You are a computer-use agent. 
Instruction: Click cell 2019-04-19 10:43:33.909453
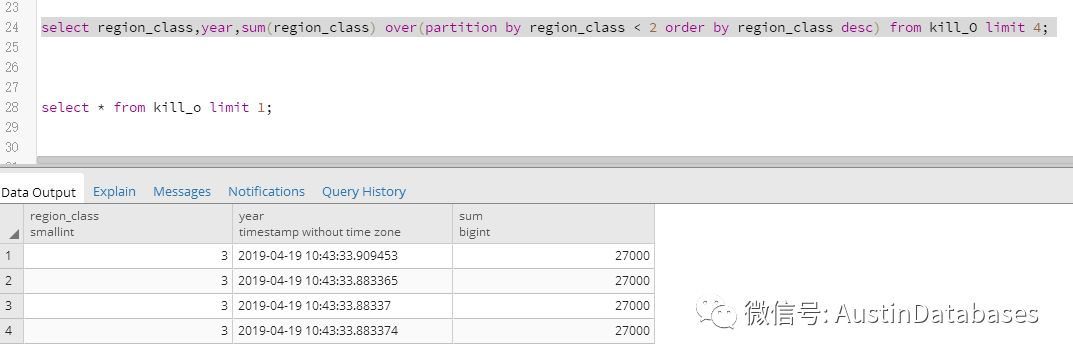click(342, 256)
